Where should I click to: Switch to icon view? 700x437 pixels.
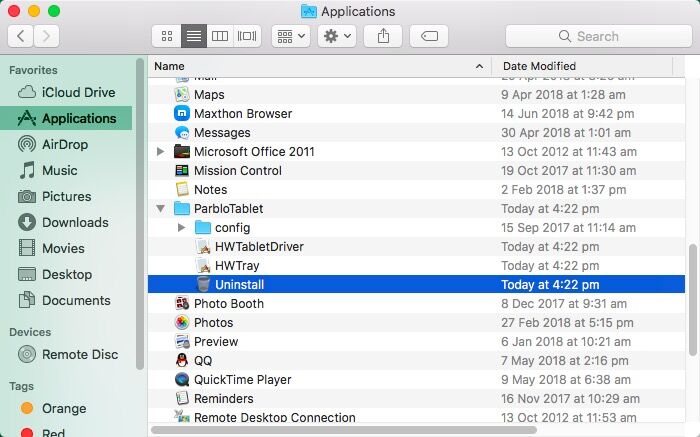click(x=167, y=36)
